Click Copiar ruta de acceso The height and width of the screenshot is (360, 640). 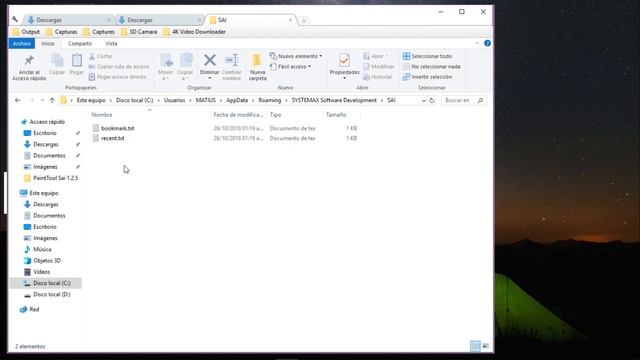119,67
